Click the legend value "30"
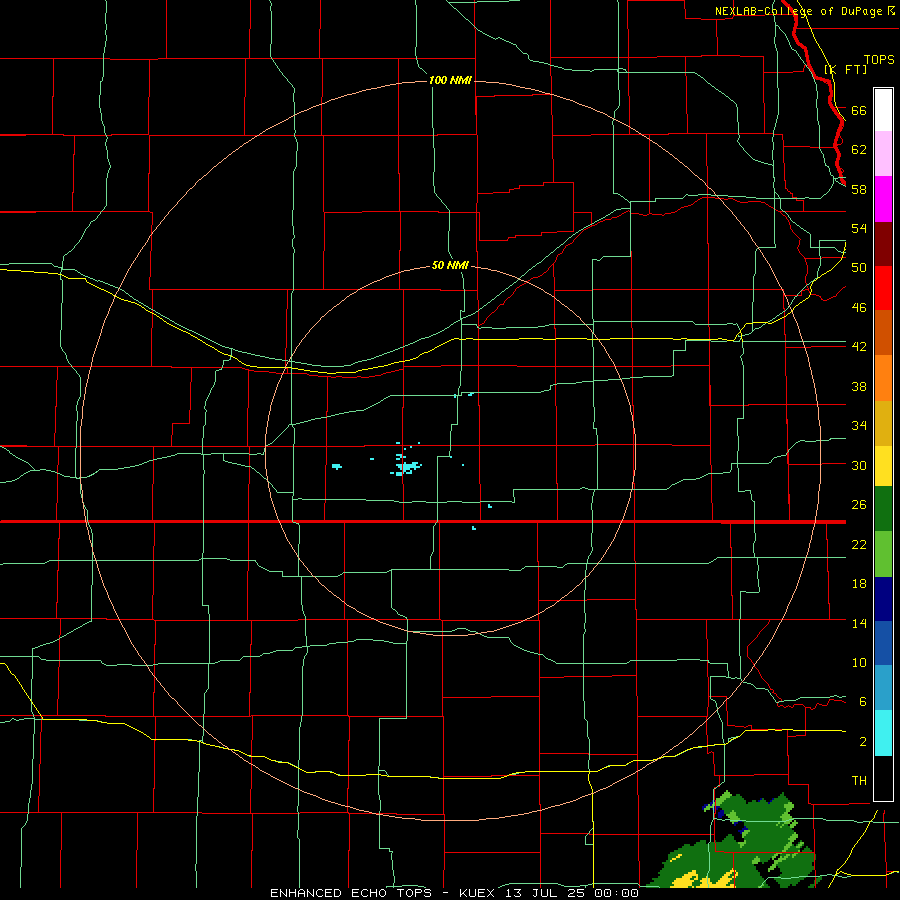This screenshot has height=900, width=900. click(859, 465)
